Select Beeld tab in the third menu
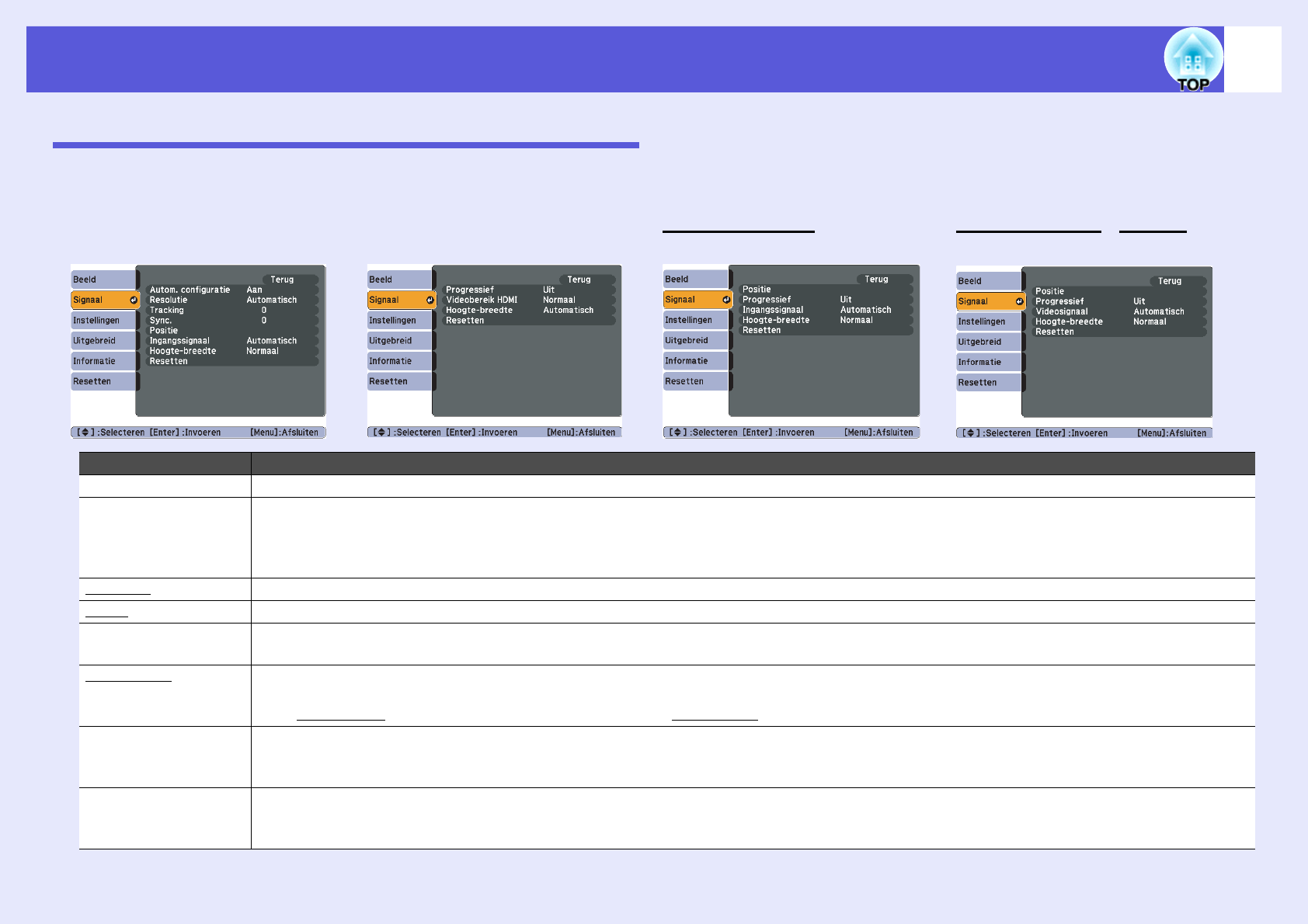Image resolution: width=1308 pixels, height=924 pixels. [x=694, y=280]
